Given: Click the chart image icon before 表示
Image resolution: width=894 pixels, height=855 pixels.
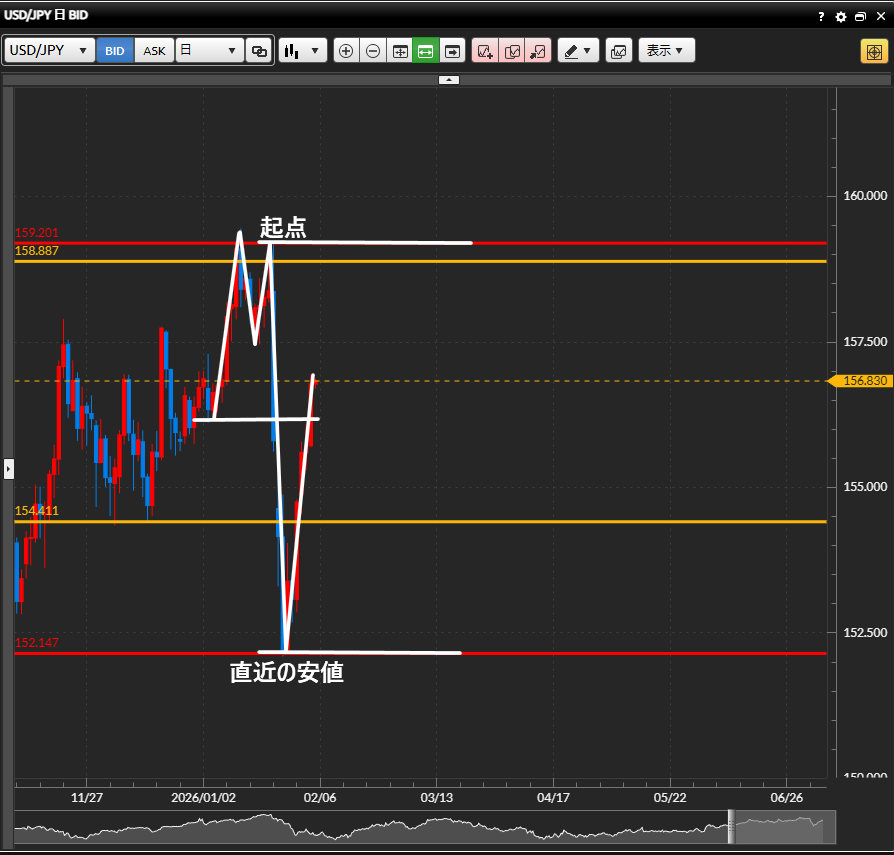Looking at the screenshot, I should [x=618, y=51].
